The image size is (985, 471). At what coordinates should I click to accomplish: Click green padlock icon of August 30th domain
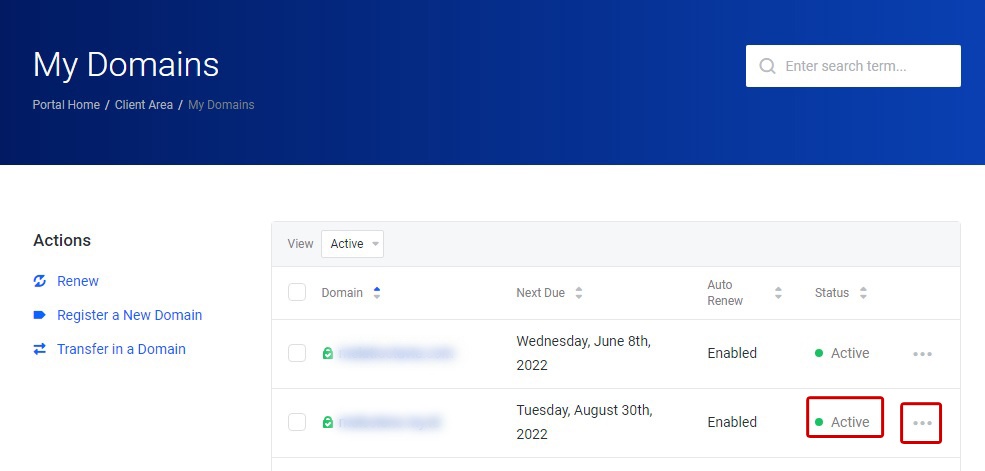click(327, 422)
